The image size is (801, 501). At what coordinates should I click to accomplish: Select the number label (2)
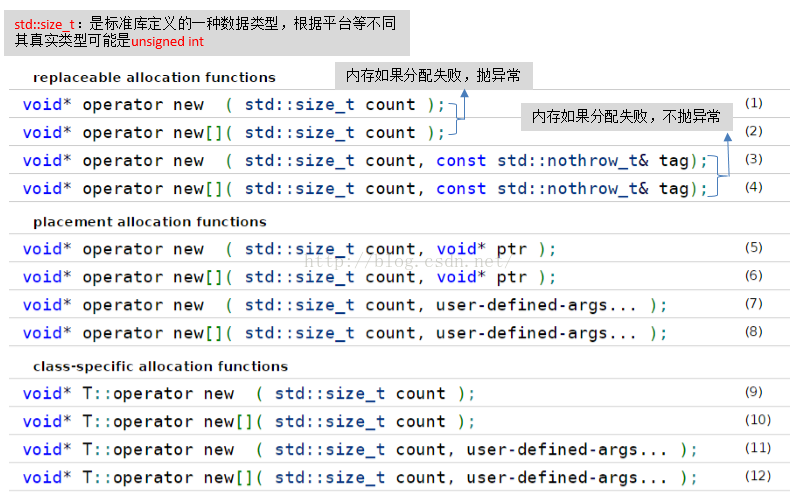(753, 132)
